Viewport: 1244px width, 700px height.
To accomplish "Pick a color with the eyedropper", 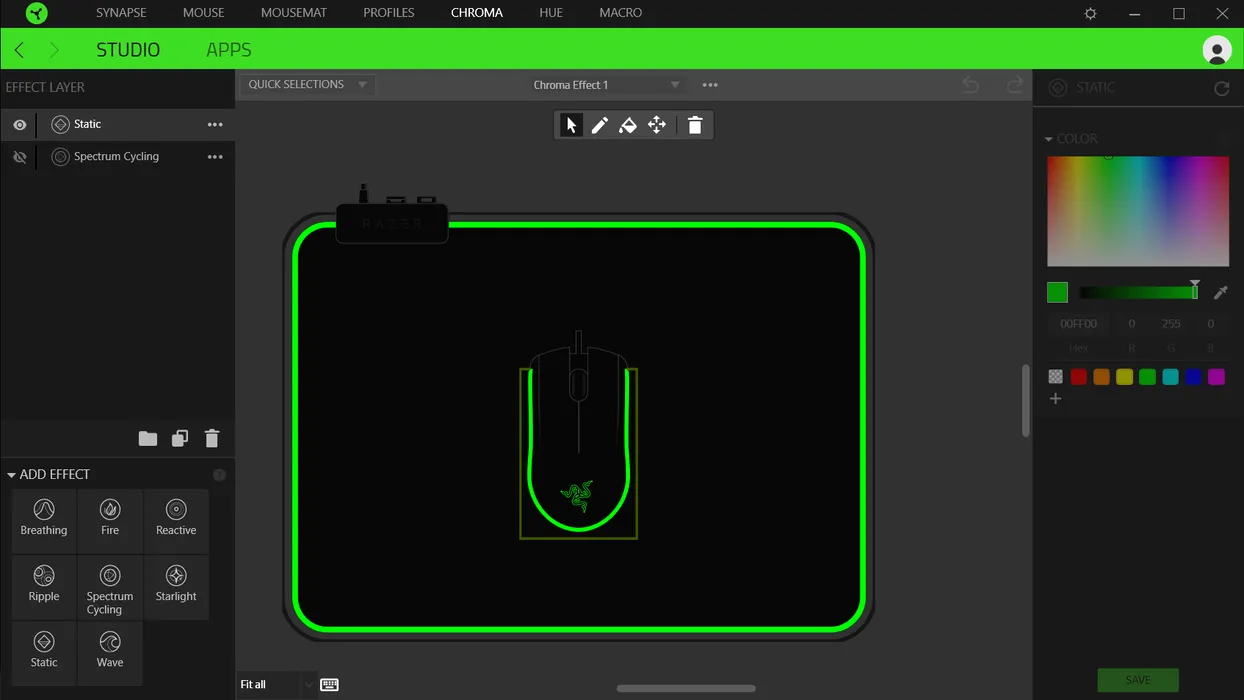I will point(1220,292).
